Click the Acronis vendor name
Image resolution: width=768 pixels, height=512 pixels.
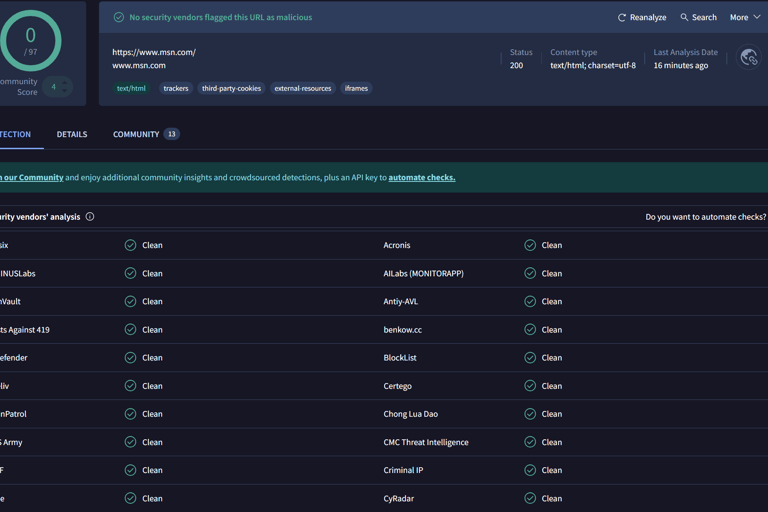[397, 245]
